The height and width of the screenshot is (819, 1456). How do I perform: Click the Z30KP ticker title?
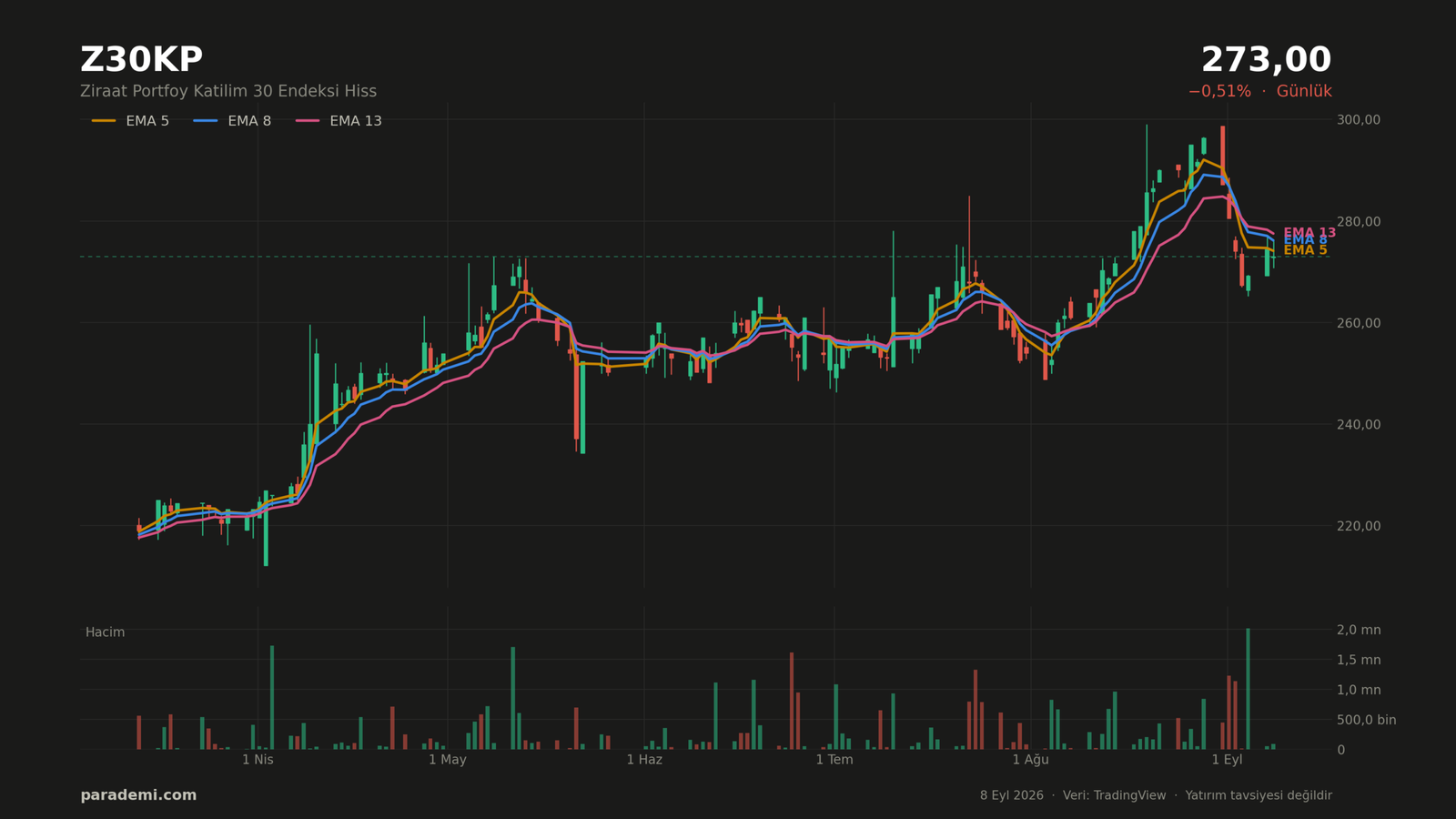point(141,60)
